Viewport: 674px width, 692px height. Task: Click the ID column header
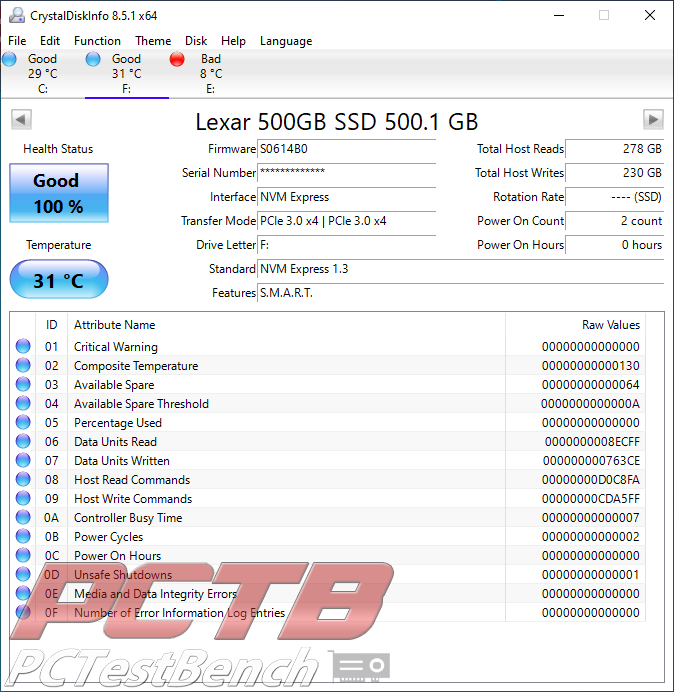tap(51, 325)
